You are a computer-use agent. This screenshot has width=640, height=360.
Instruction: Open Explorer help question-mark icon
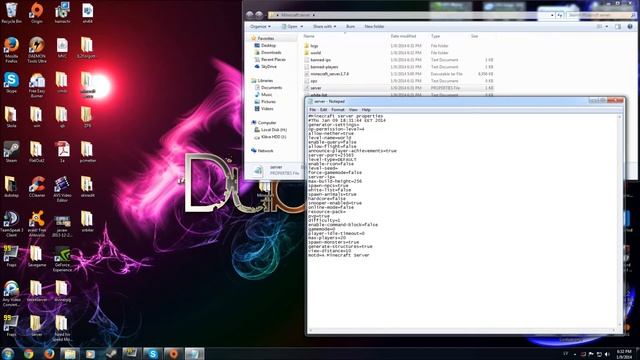630,27
